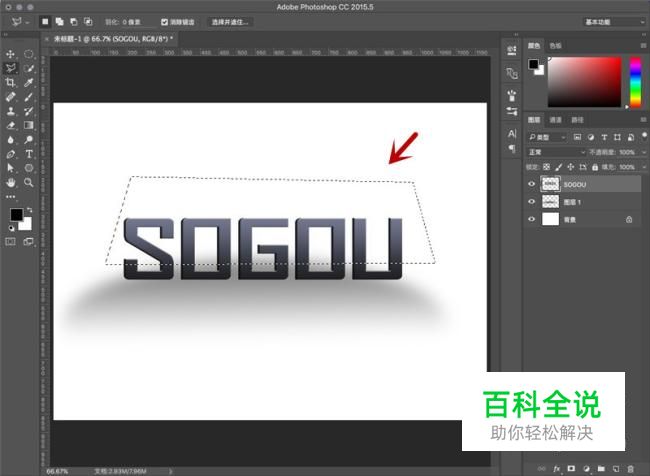Switch to the 图层 Layers tab
Screen dimensions: 650x476
coord(534,120)
